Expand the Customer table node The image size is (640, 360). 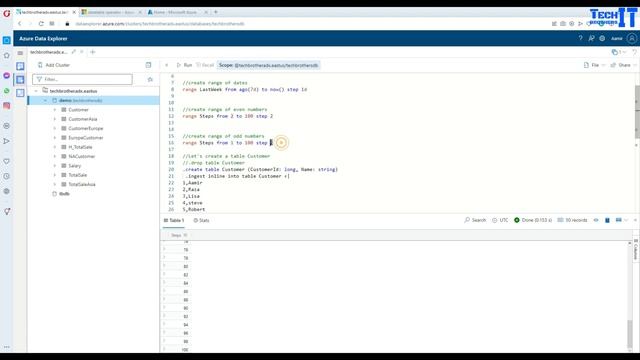point(55,110)
